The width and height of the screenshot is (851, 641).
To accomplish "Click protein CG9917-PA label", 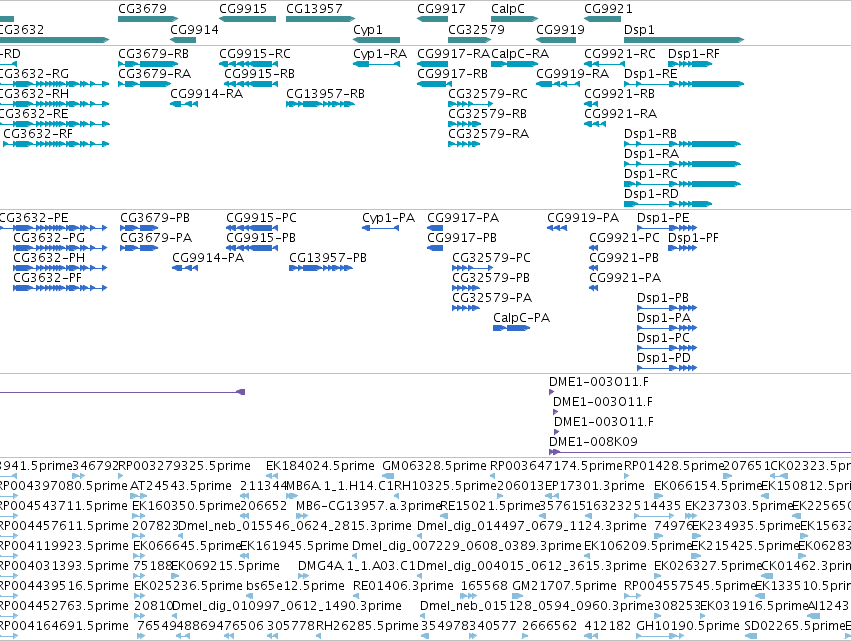I will pos(463,218).
